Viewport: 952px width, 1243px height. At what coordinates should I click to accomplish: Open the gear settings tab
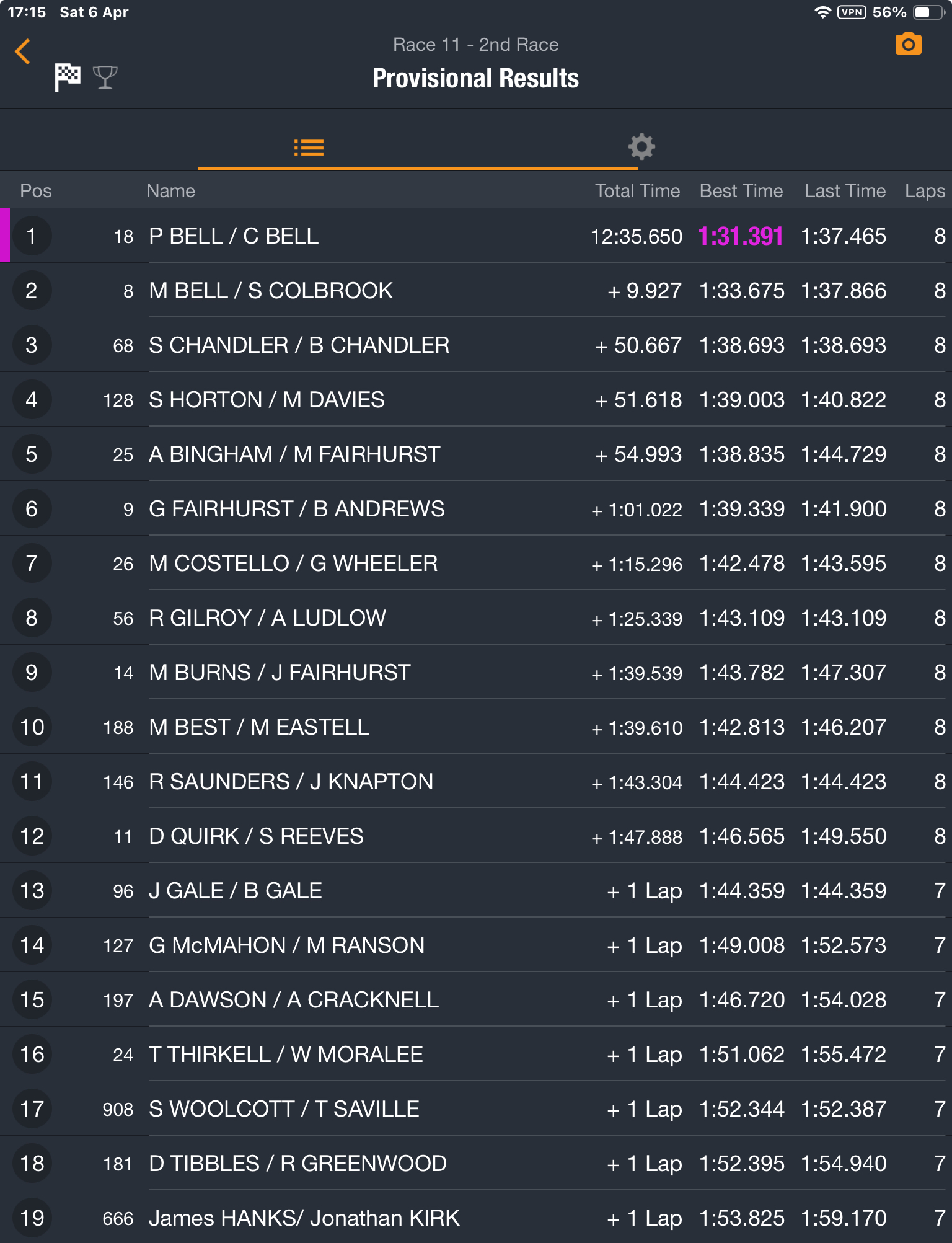click(641, 147)
